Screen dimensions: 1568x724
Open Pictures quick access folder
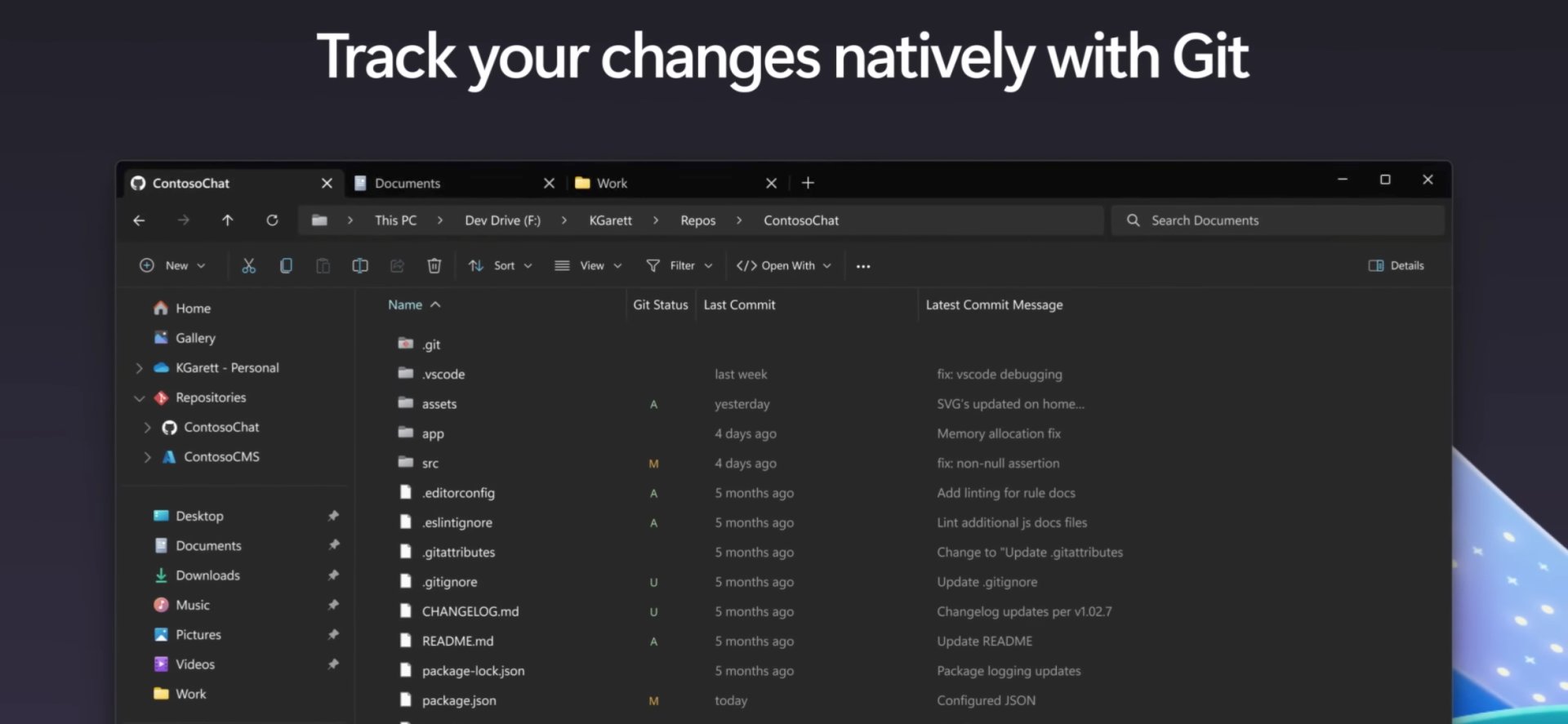click(x=188, y=635)
